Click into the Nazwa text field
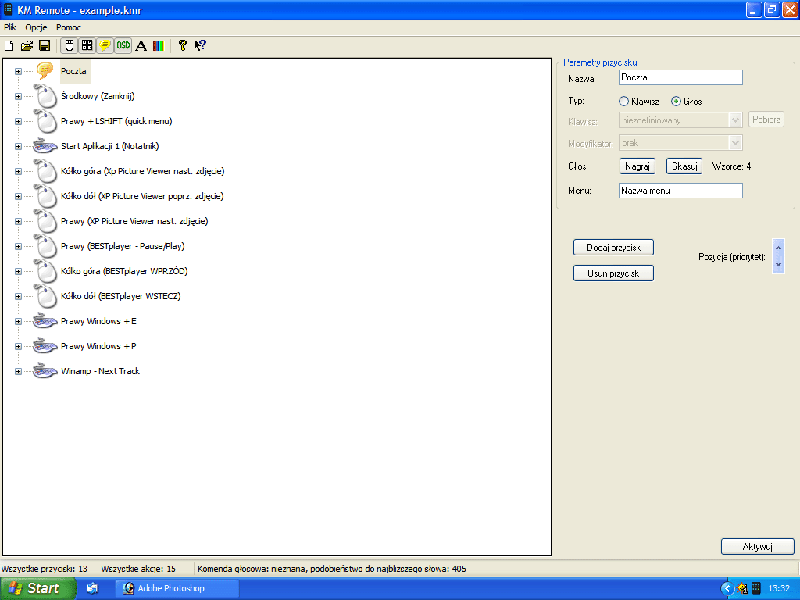Screen dimensions: 800x600 tap(680, 77)
